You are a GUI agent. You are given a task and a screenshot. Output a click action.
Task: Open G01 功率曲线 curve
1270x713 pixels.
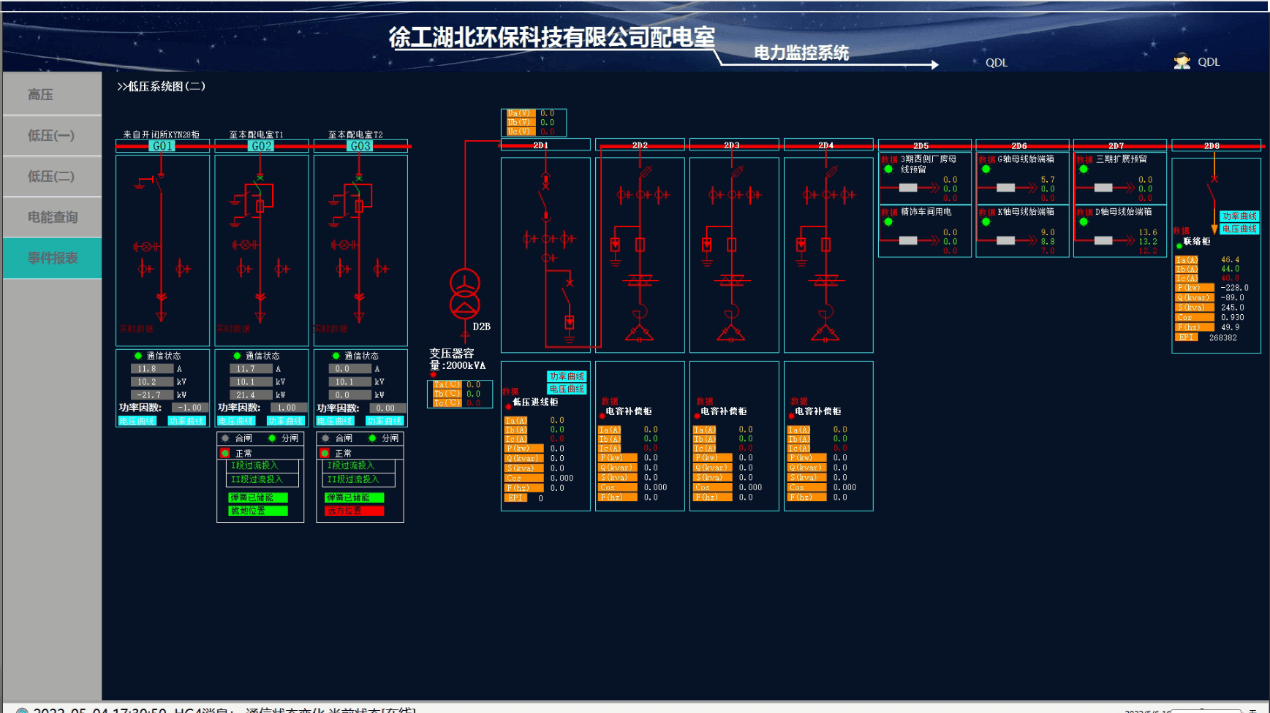[186, 421]
